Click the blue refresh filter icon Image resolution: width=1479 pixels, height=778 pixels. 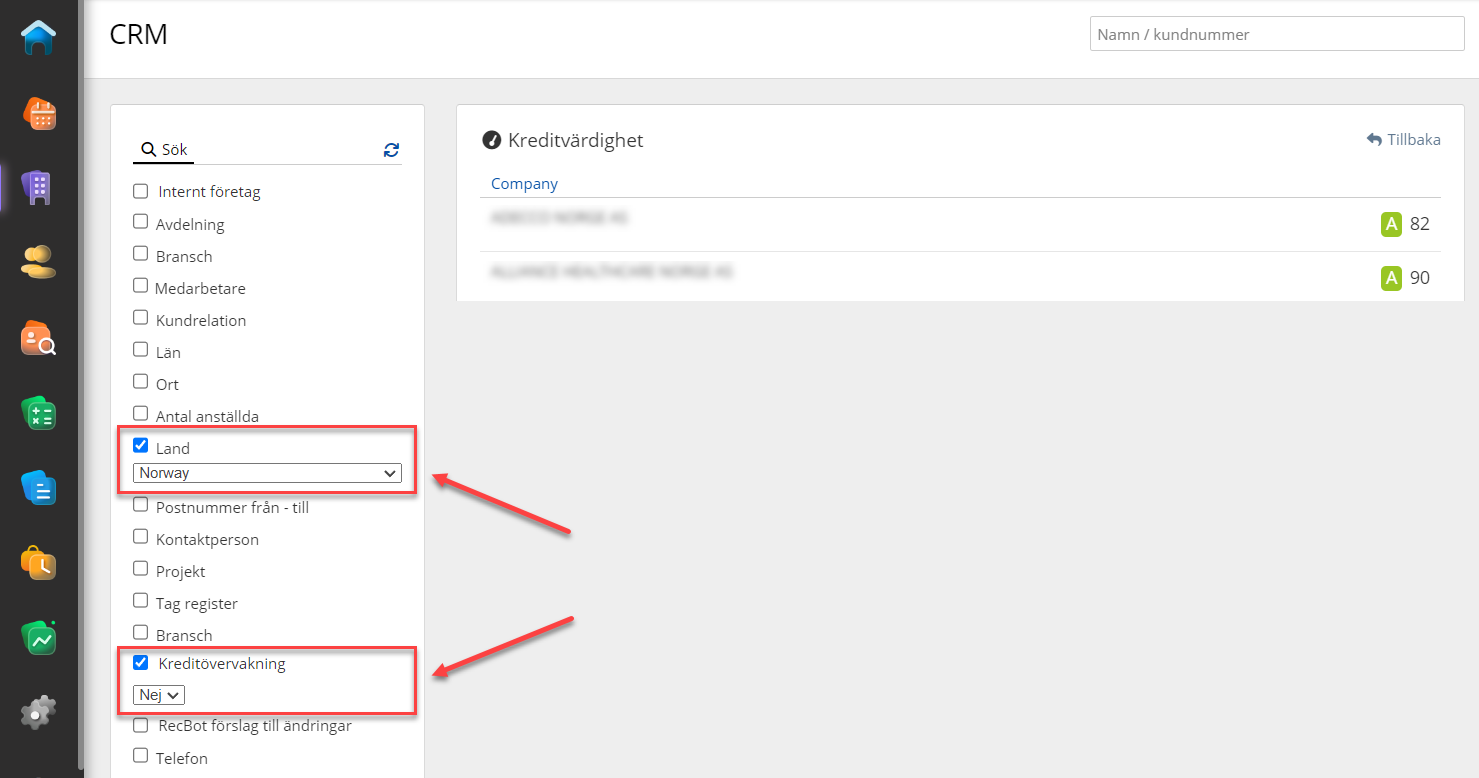(391, 150)
